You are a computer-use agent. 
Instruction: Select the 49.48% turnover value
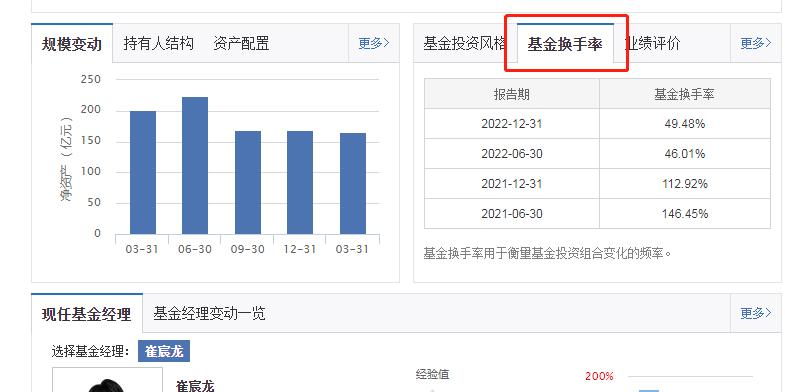(x=684, y=124)
